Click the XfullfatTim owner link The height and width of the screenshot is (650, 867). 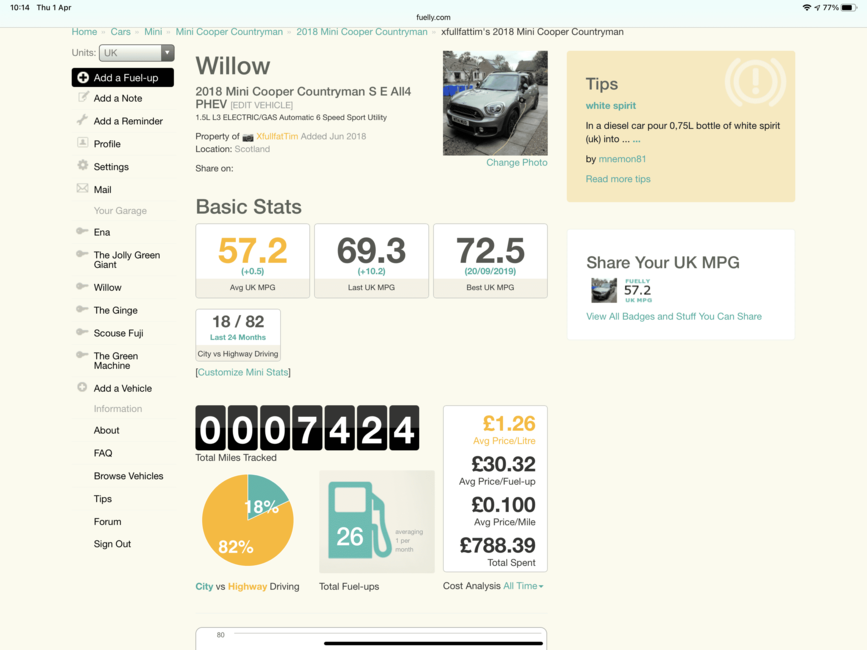pyautogui.click(x=277, y=137)
